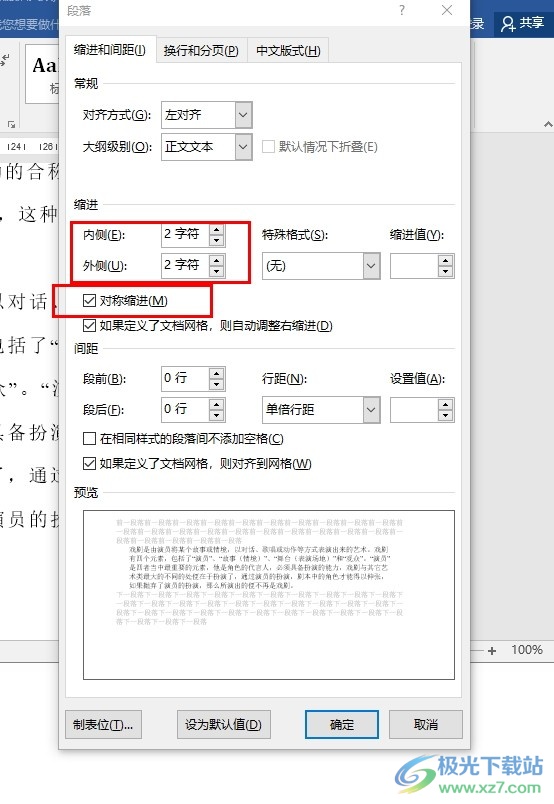Click the line spacing set value input field
Image resolution: width=554 pixels, height=804 pixels.
tap(414, 410)
